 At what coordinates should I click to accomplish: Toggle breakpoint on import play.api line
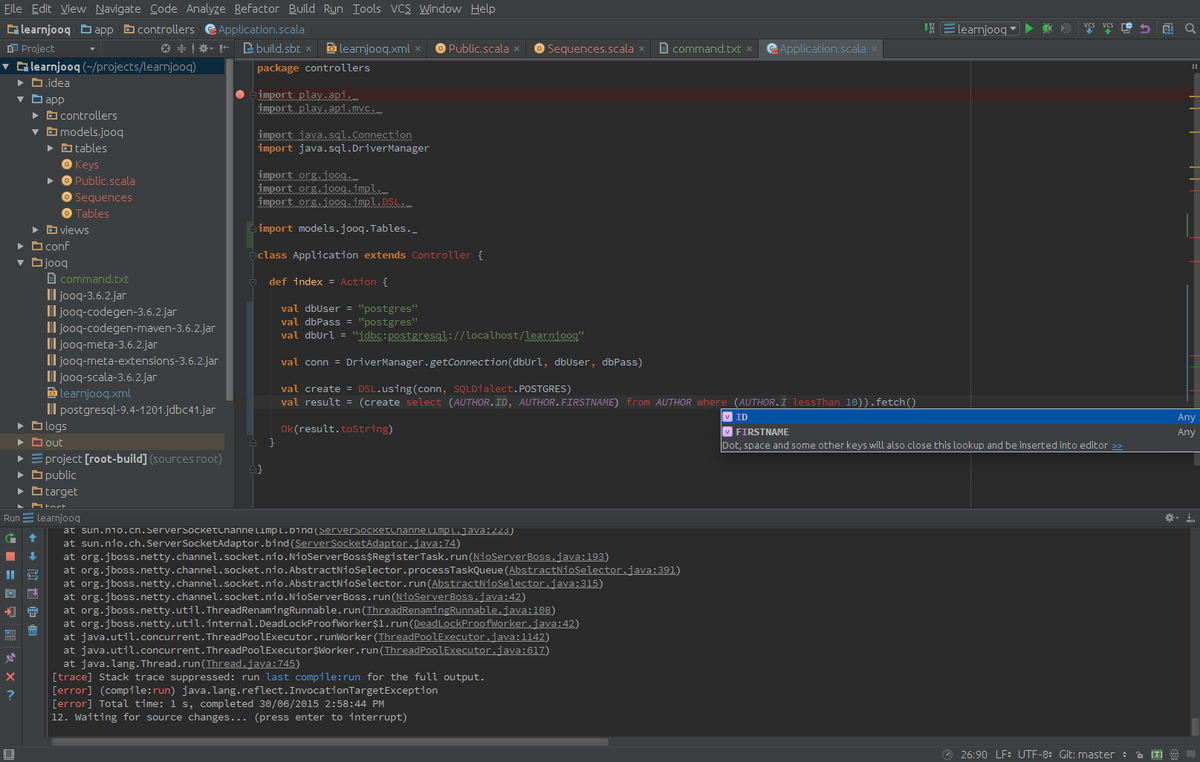pyautogui.click(x=240, y=94)
